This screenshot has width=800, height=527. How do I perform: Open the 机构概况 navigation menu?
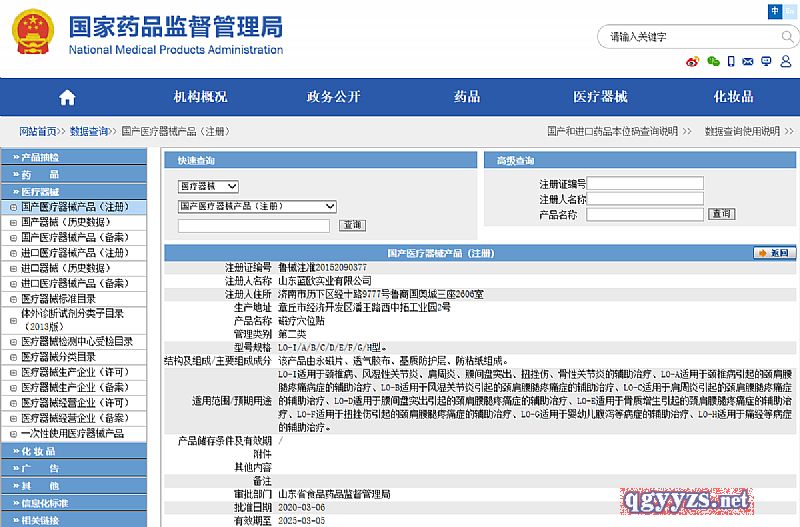click(200, 97)
